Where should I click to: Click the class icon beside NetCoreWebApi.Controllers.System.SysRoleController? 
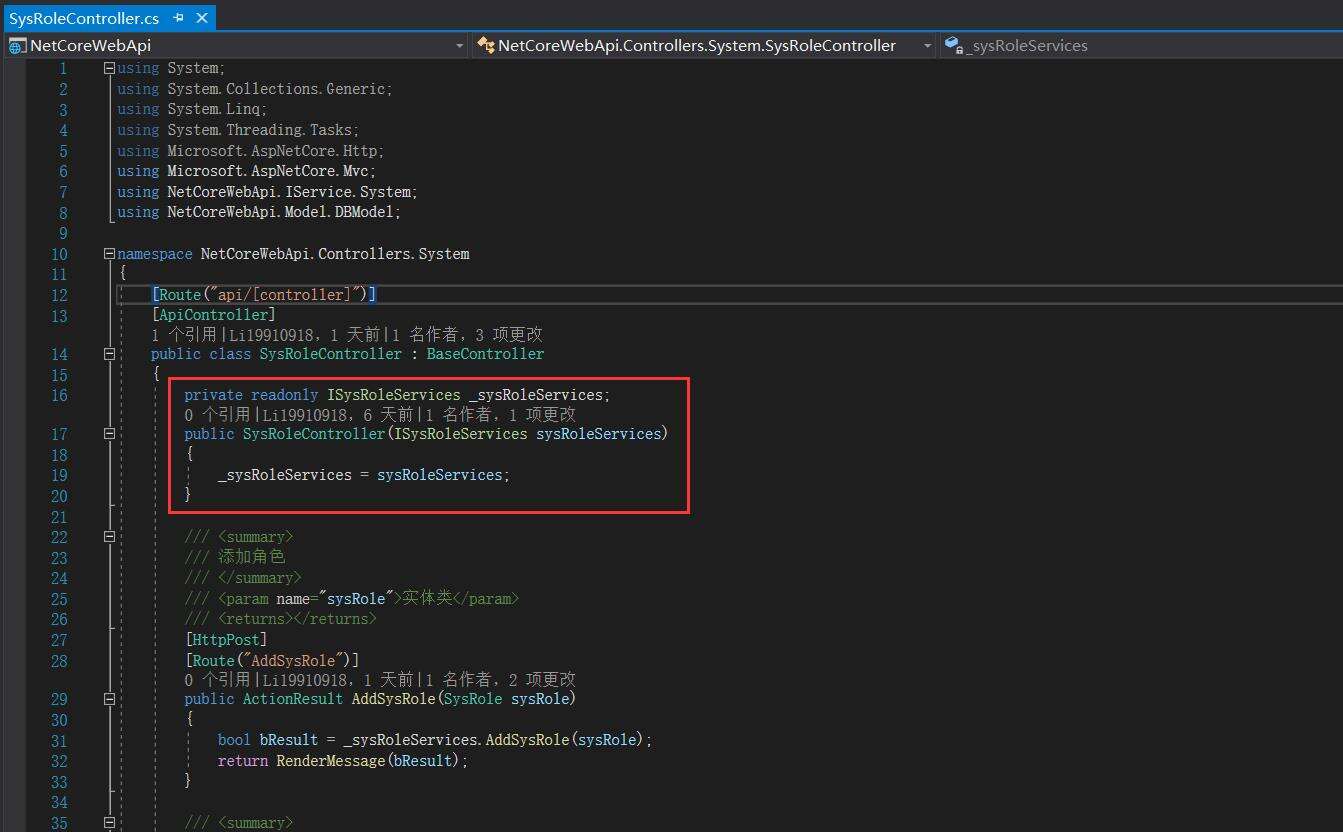click(x=485, y=46)
